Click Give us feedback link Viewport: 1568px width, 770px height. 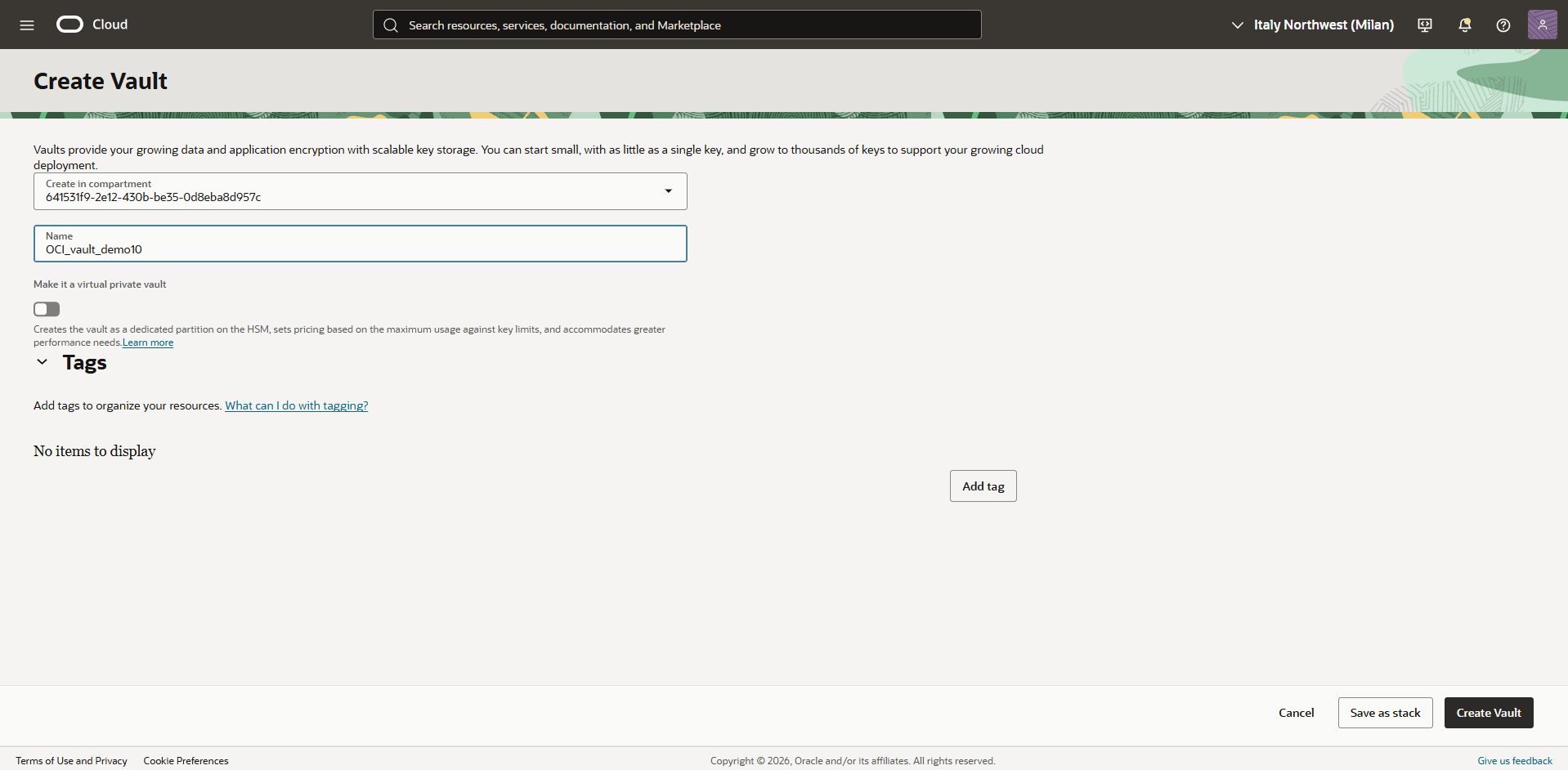click(1515, 761)
